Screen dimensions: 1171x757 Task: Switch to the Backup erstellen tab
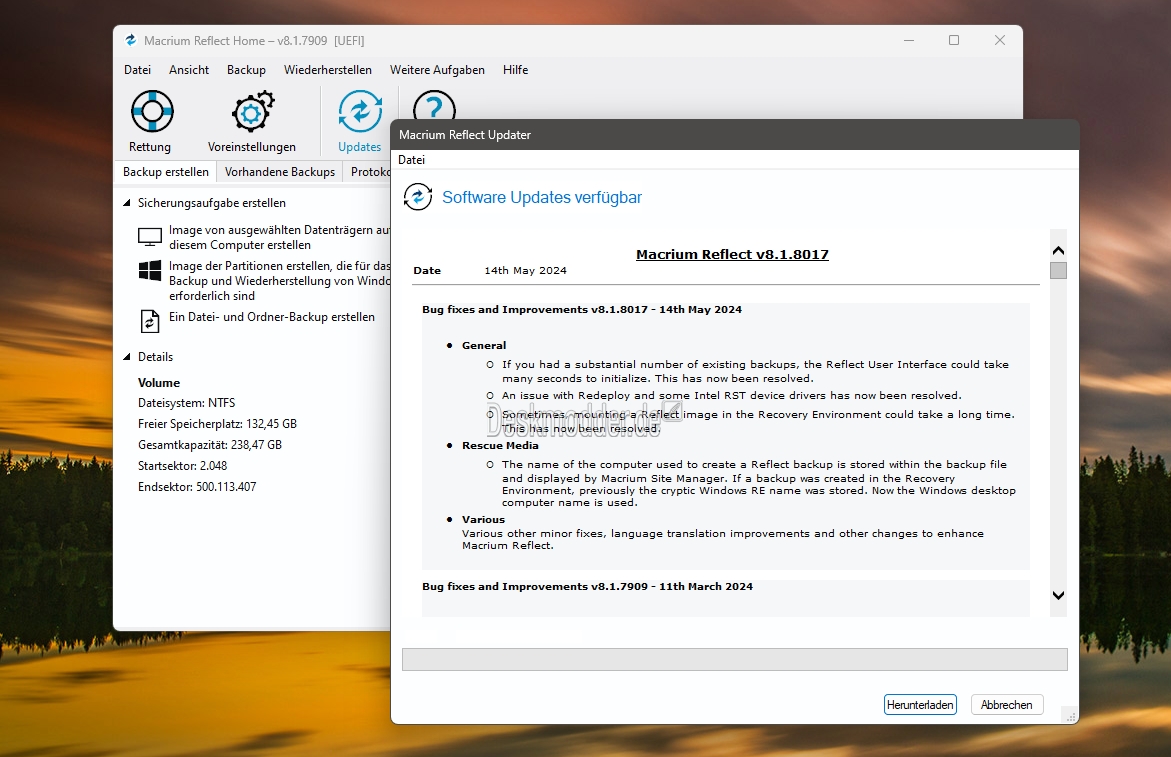pyautogui.click(x=166, y=172)
